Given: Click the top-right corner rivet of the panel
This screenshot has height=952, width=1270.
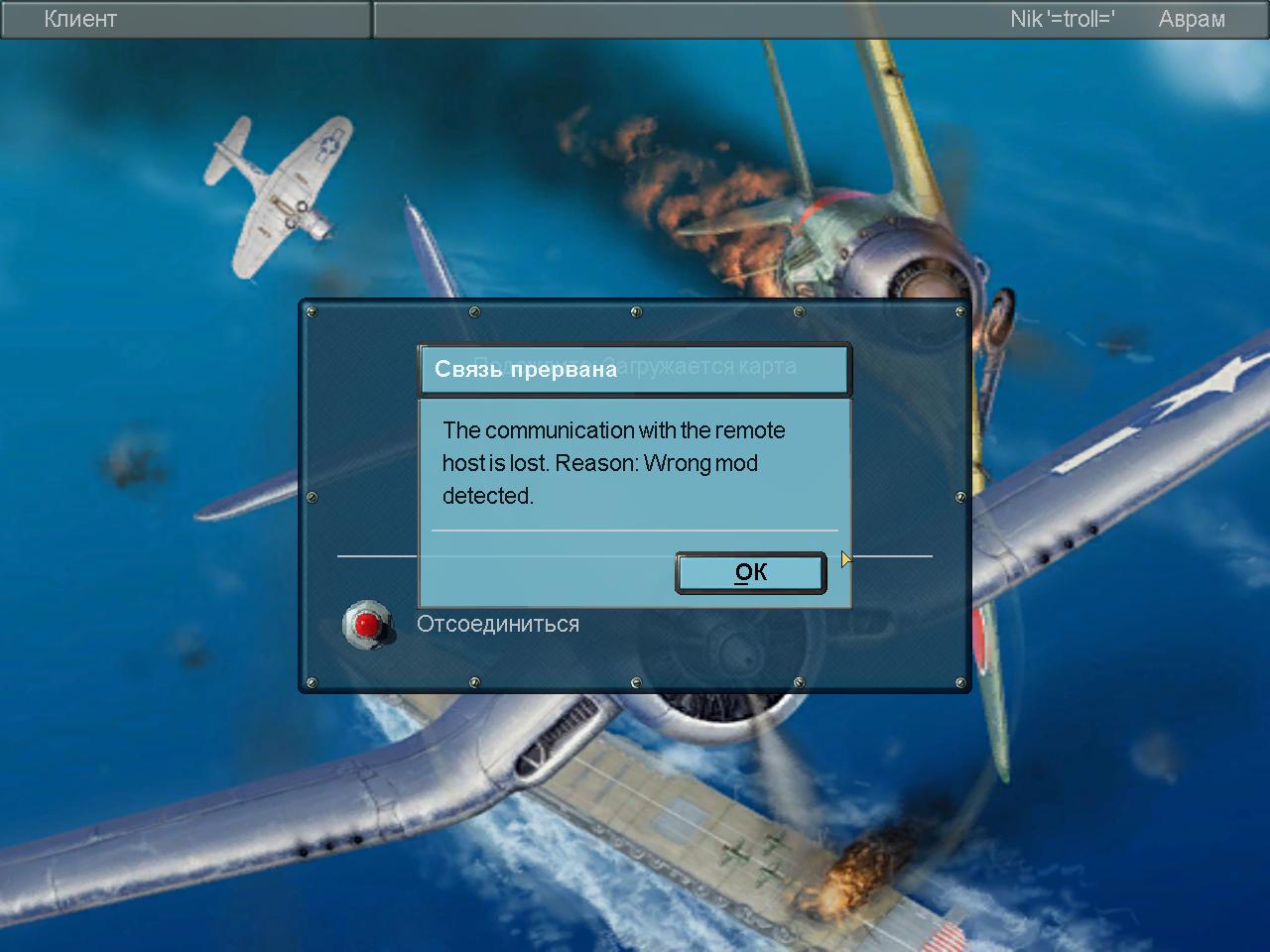Looking at the screenshot, I should (959, 312).
